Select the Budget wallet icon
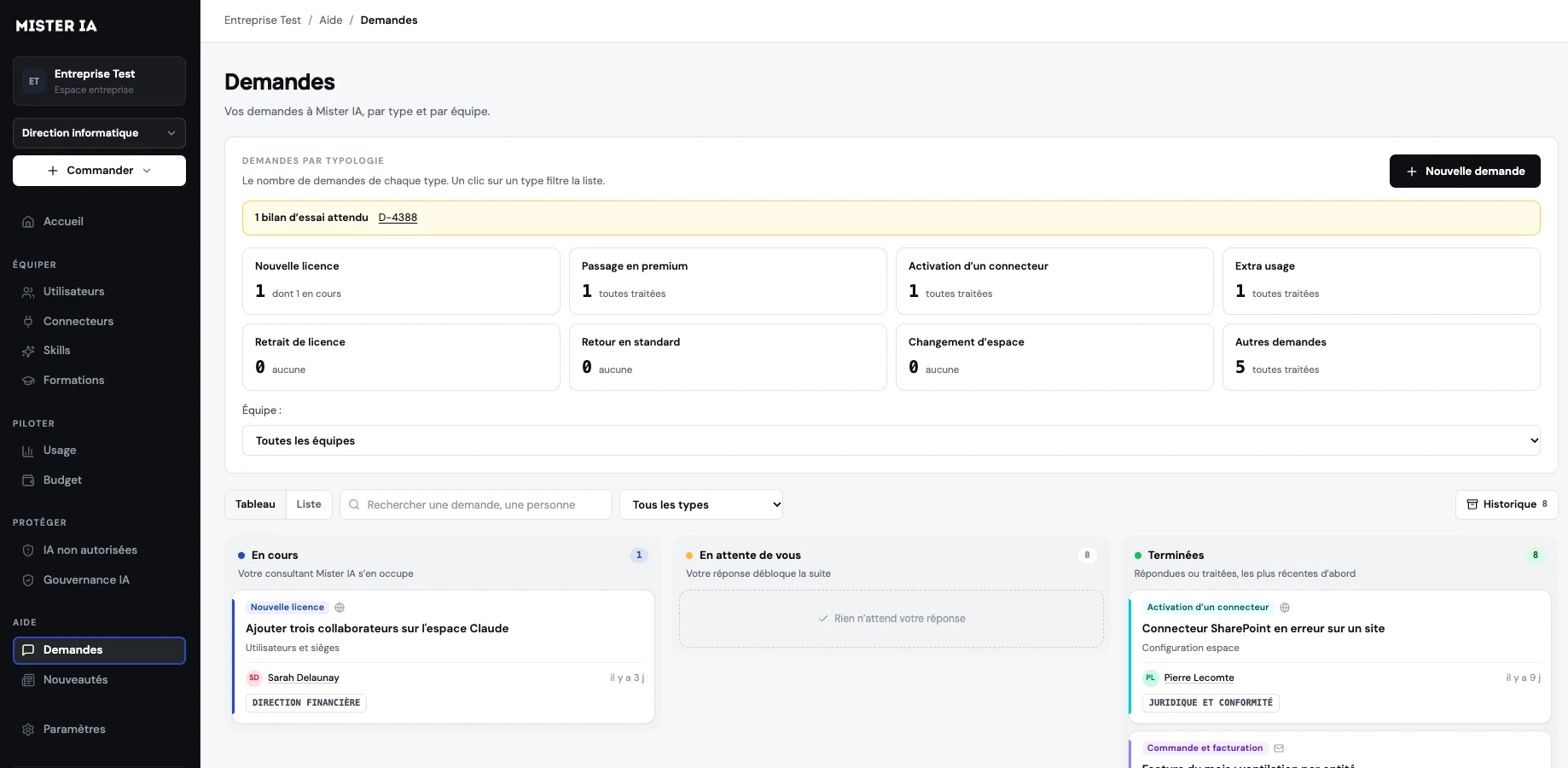 point(28,480)
